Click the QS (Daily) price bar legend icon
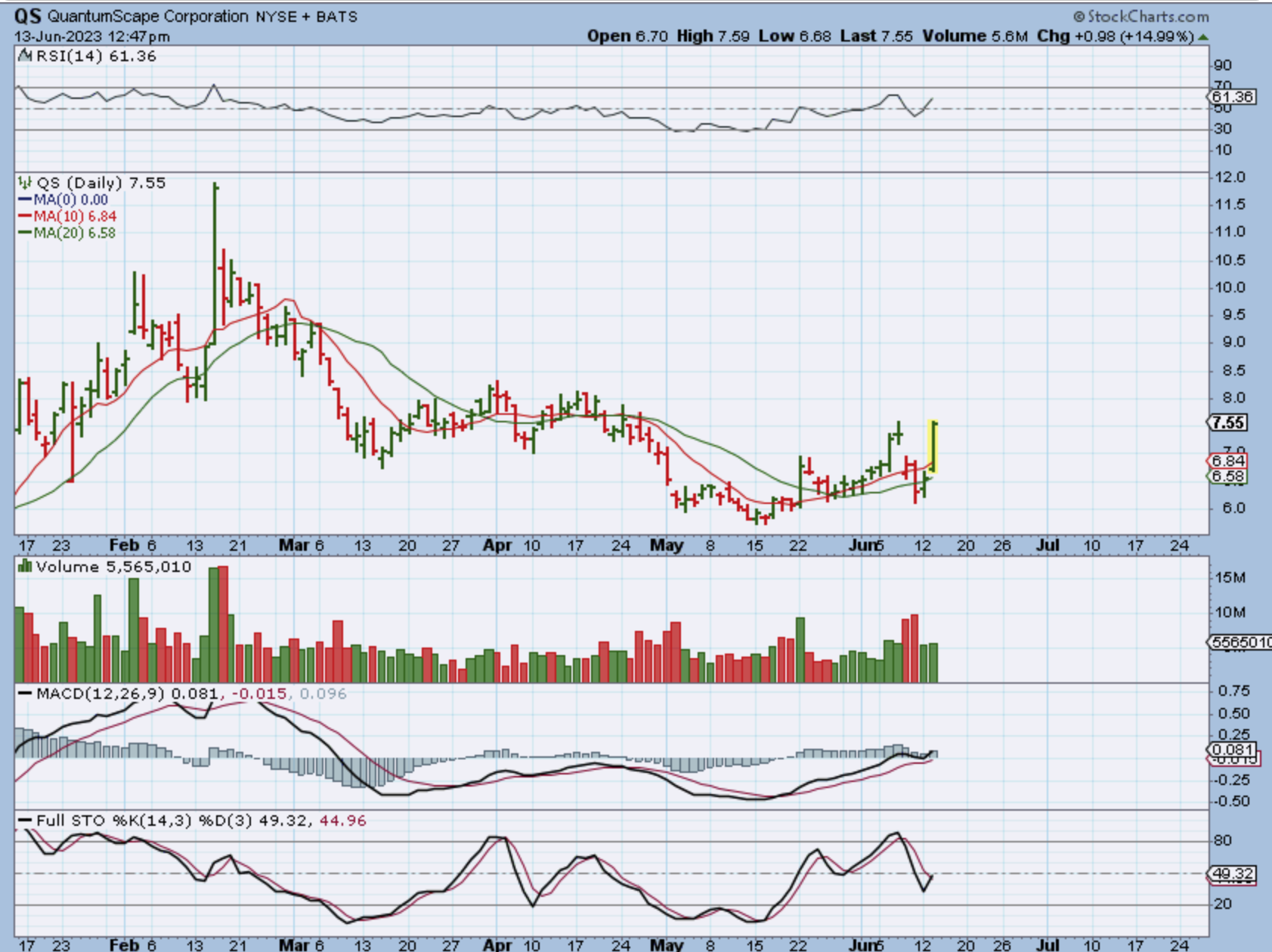Screen dimensions: 1272x952 (25, 183)
